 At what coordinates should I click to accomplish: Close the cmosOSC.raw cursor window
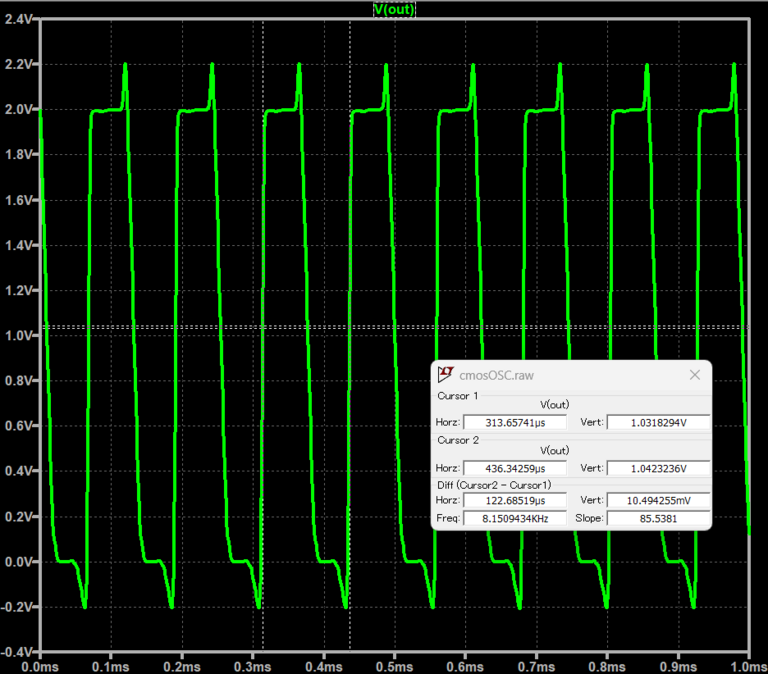[x=695, y=374]
